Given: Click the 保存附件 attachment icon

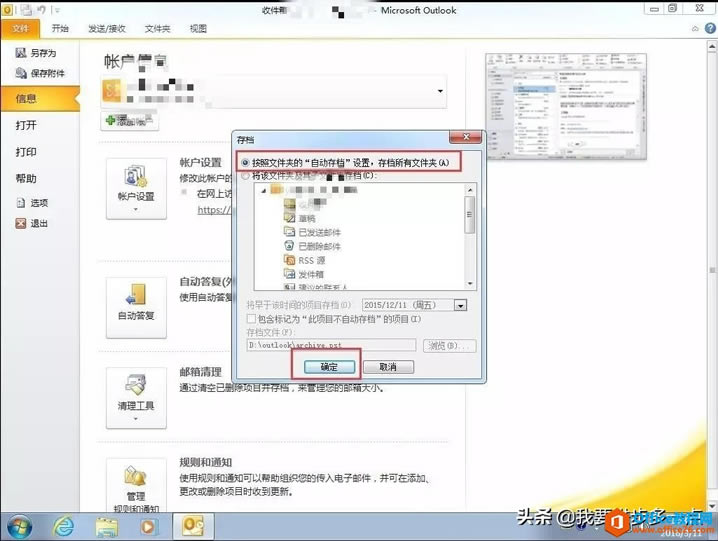Looking at the screenshot, I should click(21, 73).
